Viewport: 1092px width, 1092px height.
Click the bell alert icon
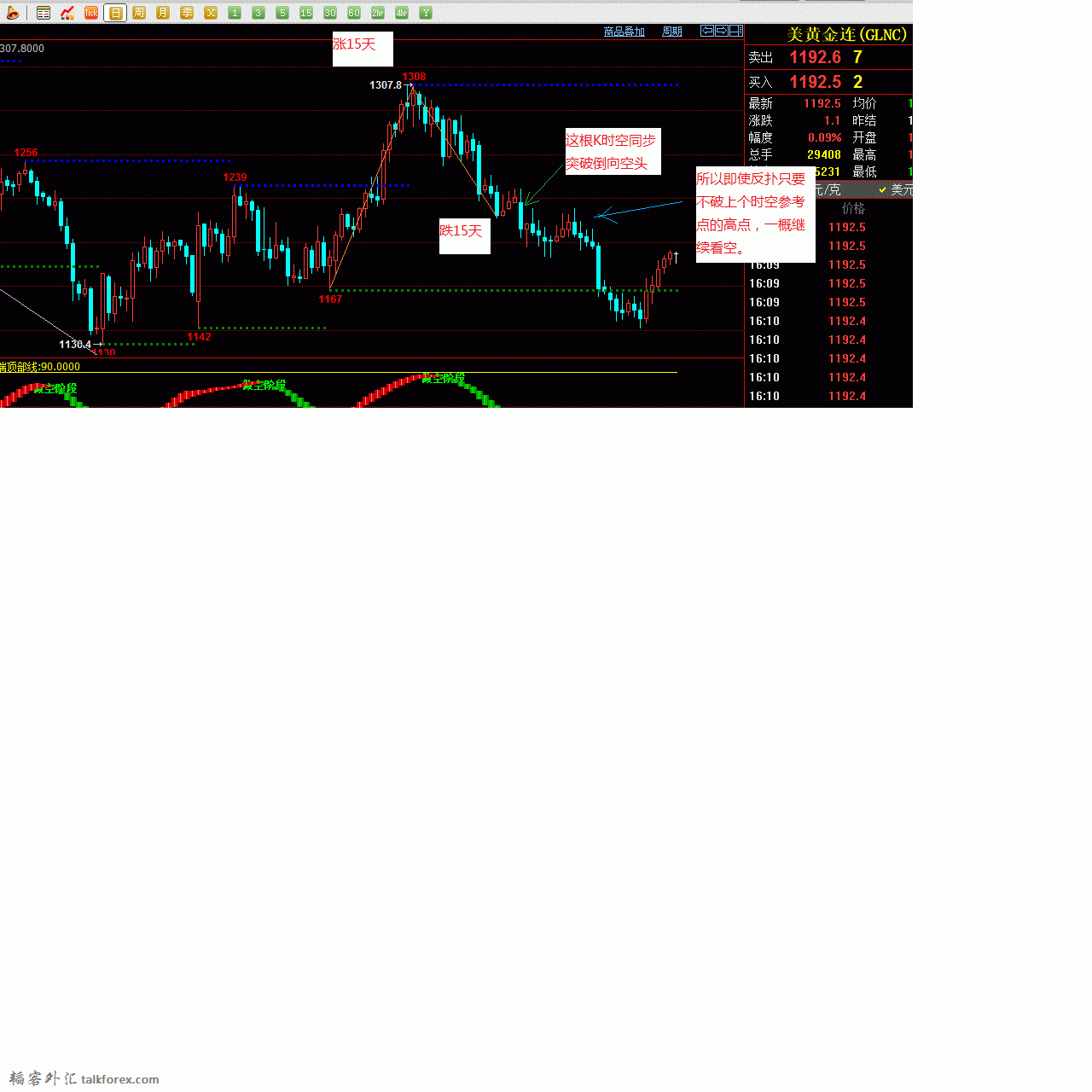12,13
